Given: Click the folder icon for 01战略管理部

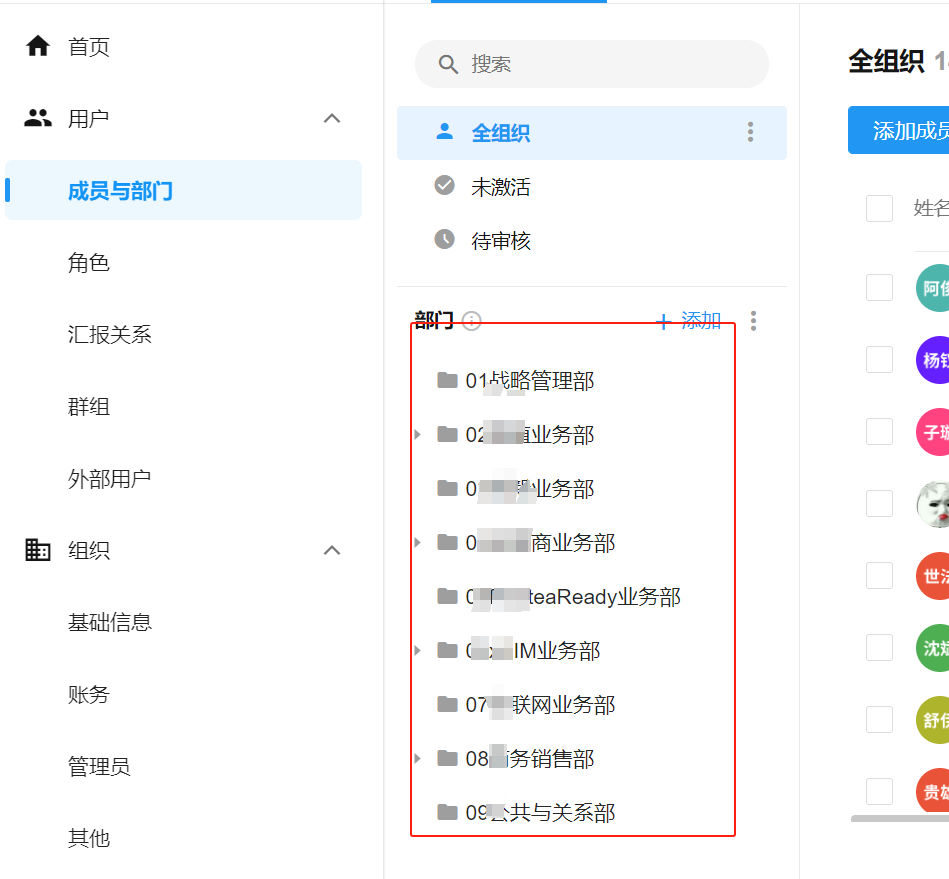Looking at the screenshot, I should pyautogui.click(x=447, y=380).
